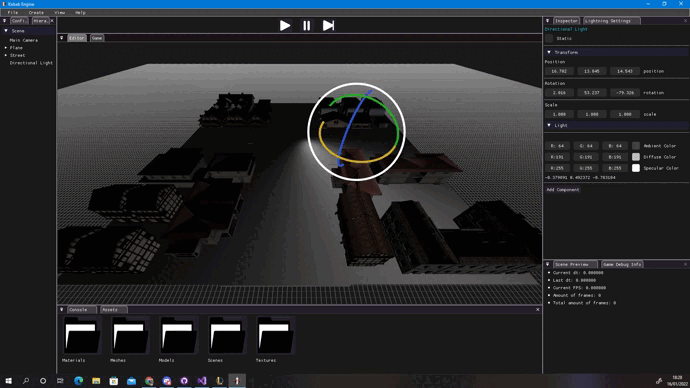Open File Explorer from taskbar
This screenshot has height=388, width=690.
click(x=96, y=381)
